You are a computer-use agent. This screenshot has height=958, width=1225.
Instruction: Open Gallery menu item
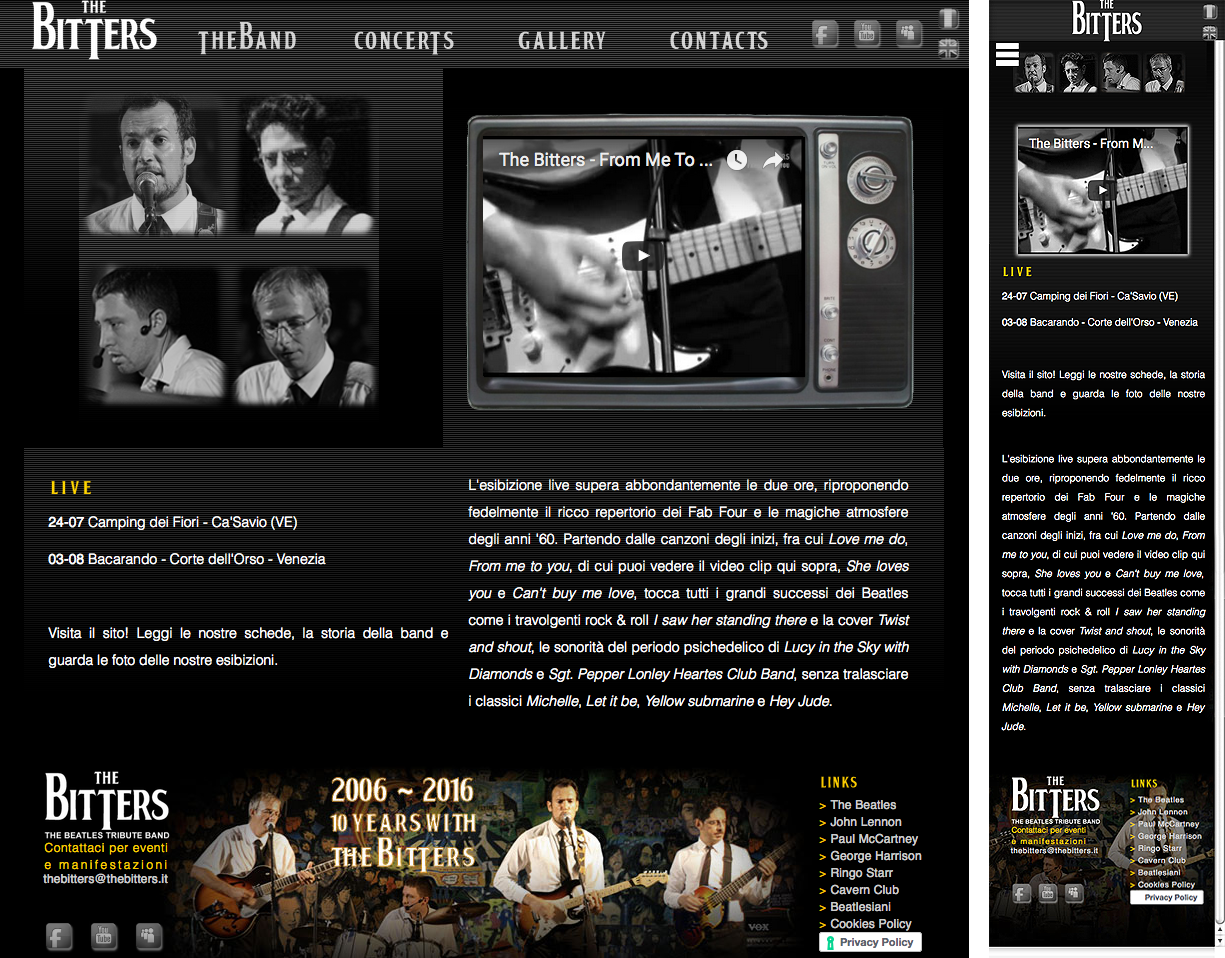pyautogui.click(x=562, y=40)
